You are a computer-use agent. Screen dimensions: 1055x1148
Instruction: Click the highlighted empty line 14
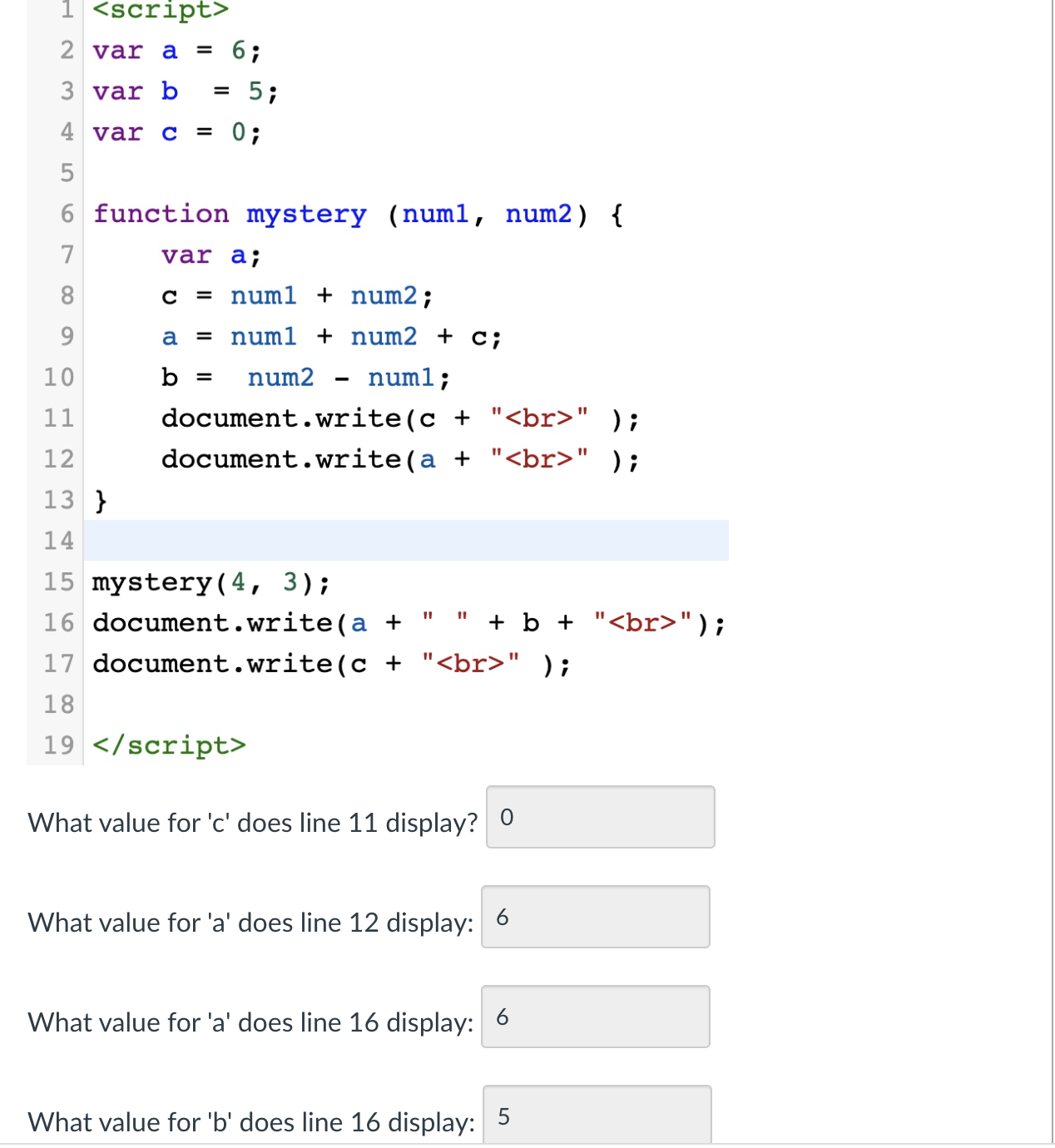406,541
